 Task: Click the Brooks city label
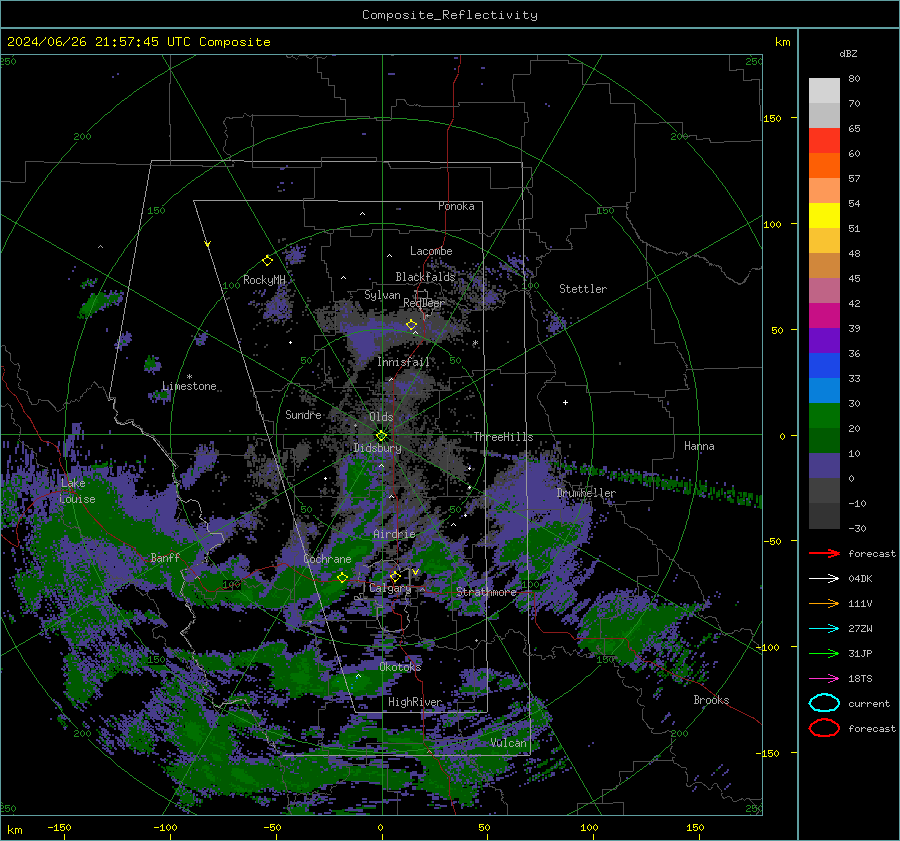pyautogui.click(x=711, y=700)
